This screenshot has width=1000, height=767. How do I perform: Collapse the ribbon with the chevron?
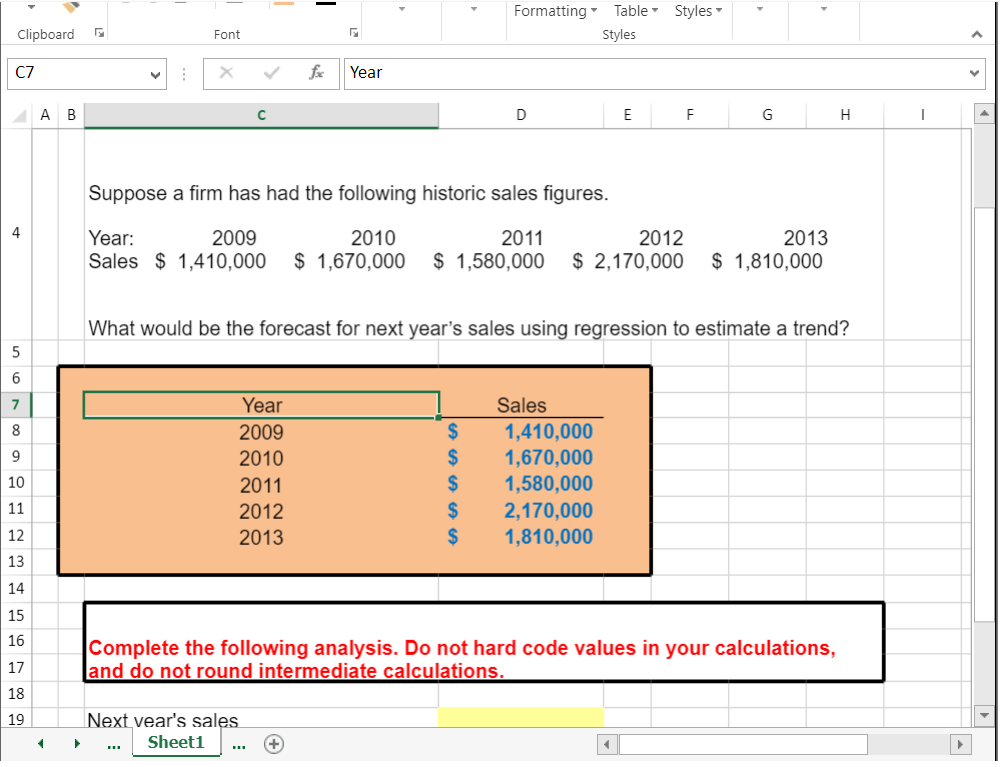[977, 33]
